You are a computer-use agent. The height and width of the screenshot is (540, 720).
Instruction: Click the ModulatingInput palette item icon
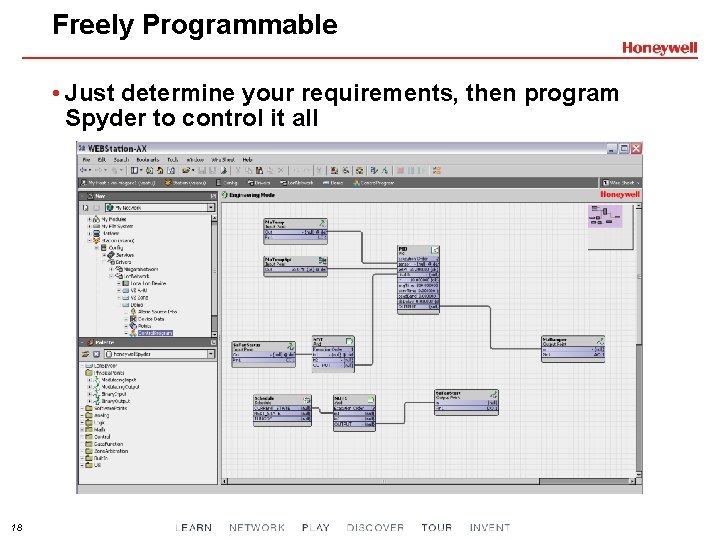pos(96,380)
